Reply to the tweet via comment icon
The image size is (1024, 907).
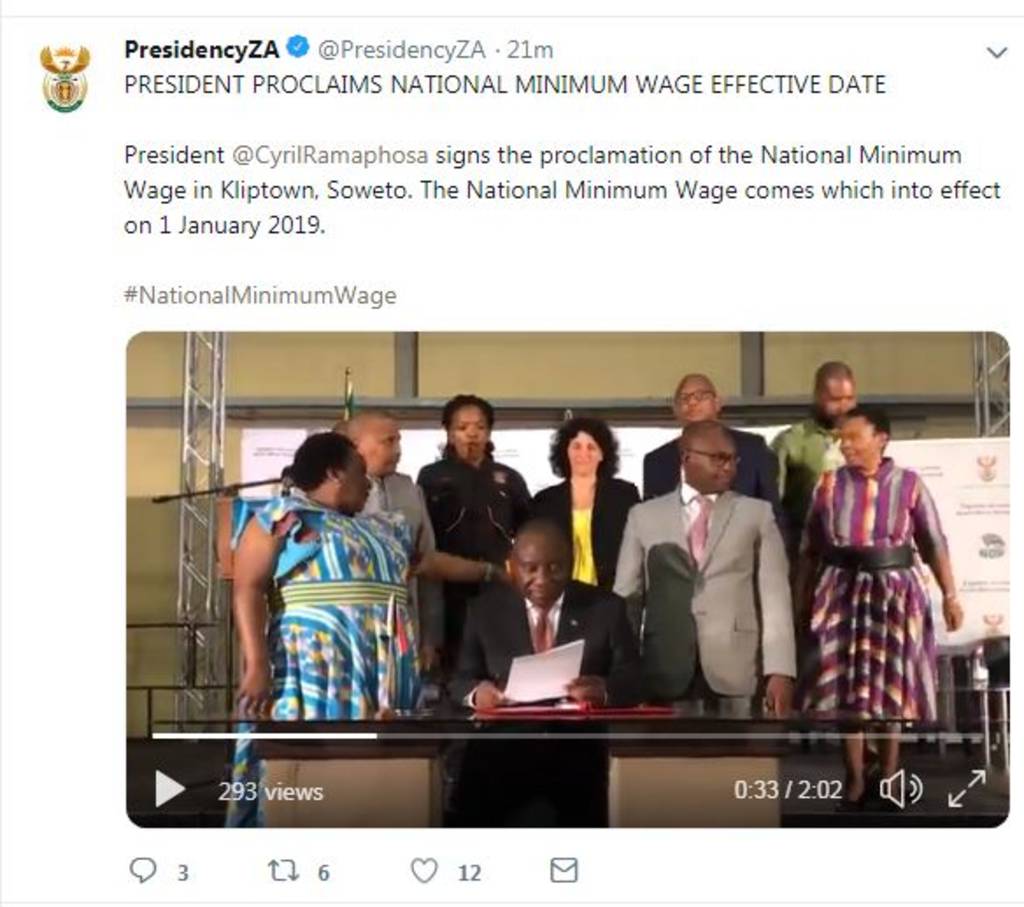(x=144, y=871)
